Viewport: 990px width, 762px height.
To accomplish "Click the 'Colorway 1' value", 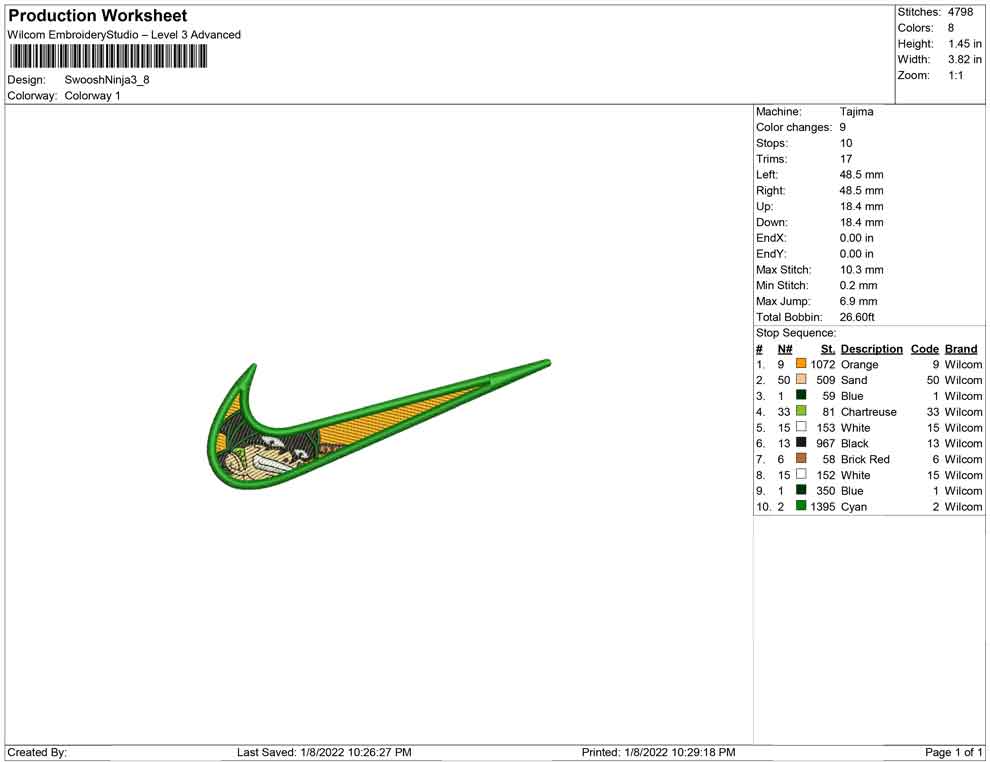I will 92,96.
